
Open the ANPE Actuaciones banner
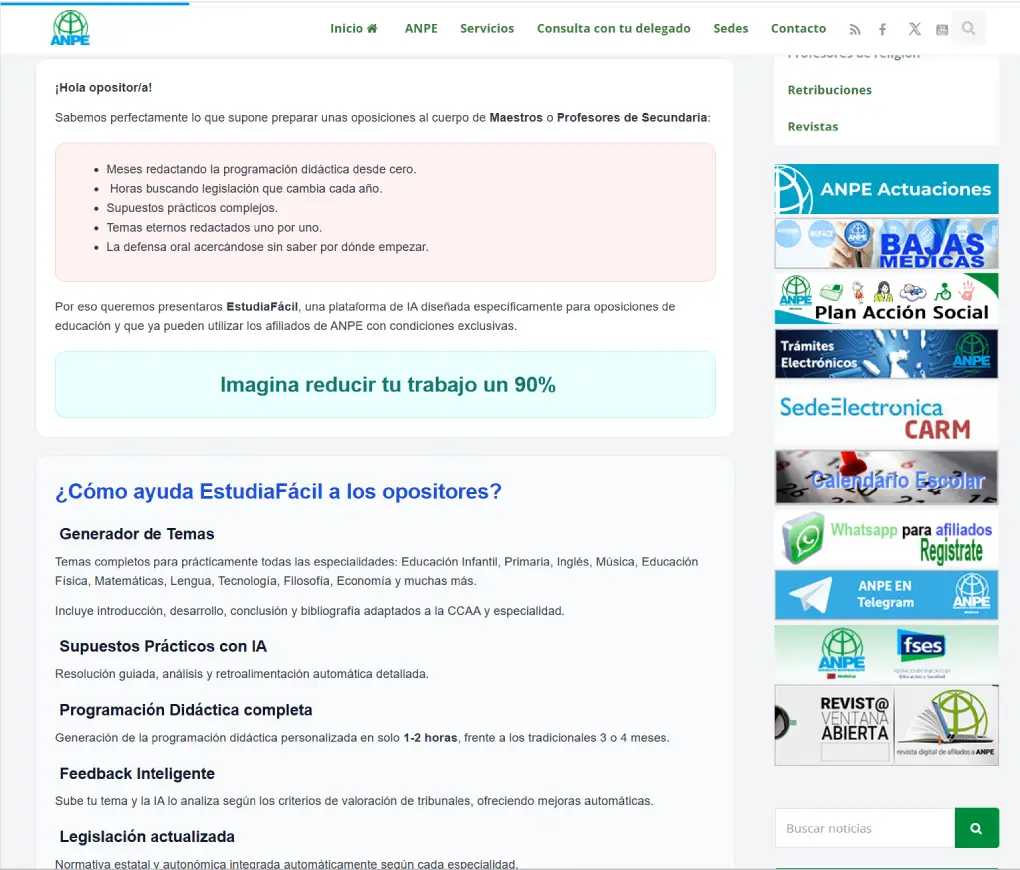pyautogui.click(x=886, y=189)
